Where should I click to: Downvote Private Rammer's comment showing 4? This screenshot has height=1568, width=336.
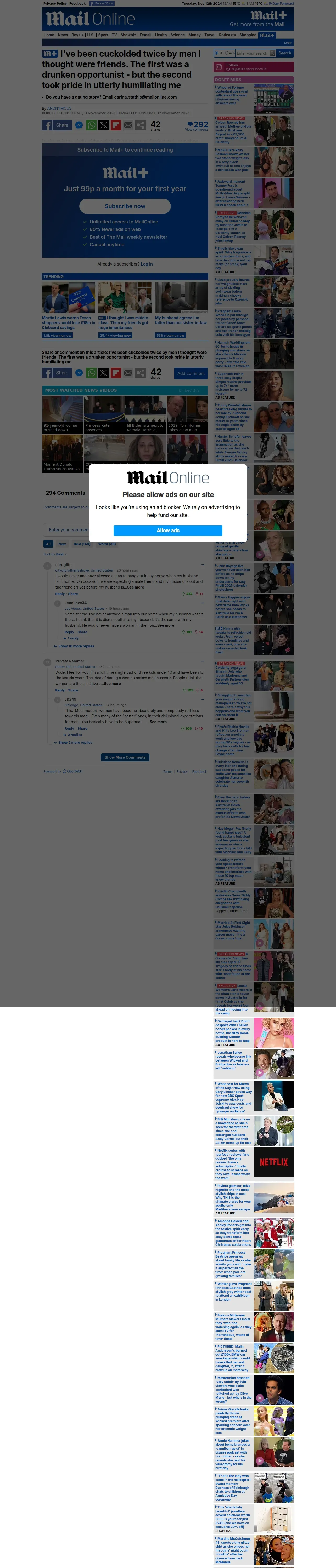tap(198, 690)
